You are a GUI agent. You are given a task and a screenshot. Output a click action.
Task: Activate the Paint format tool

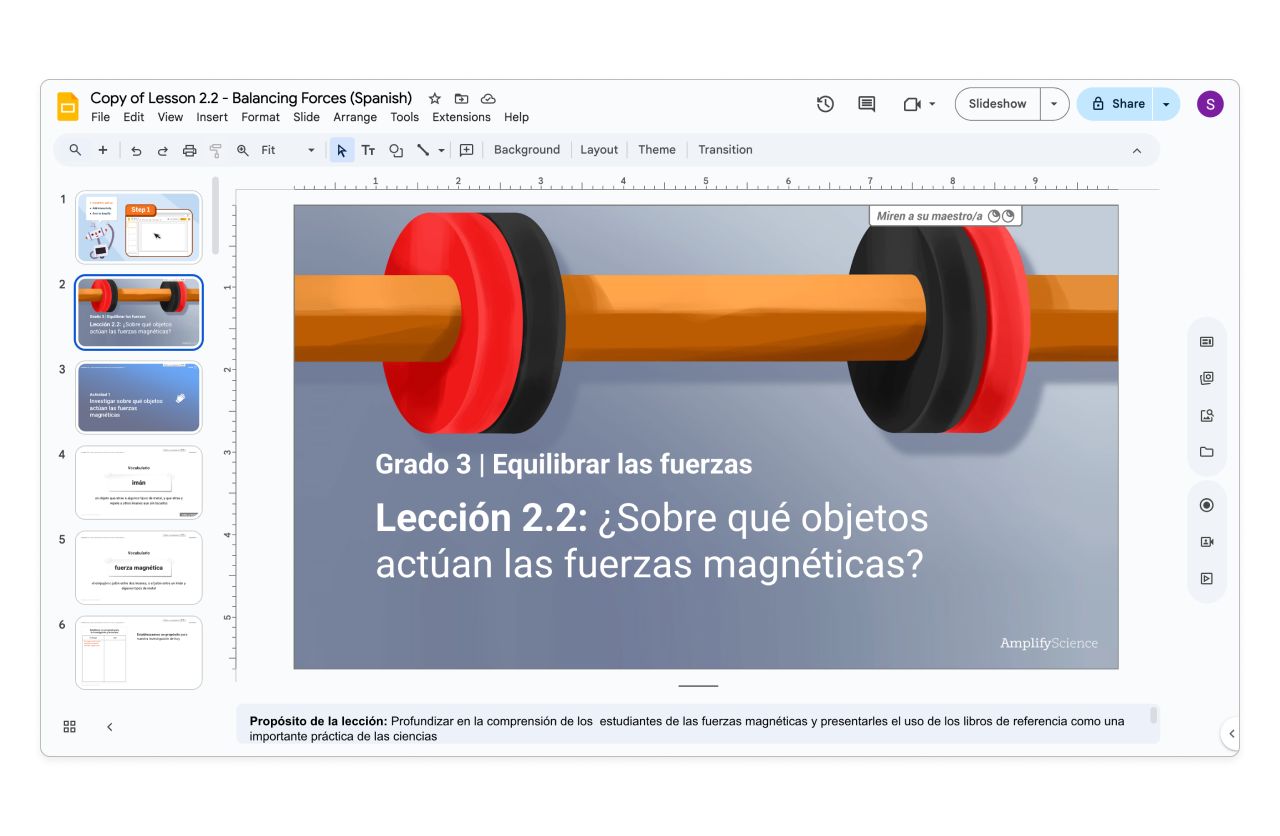click(215, 149)
